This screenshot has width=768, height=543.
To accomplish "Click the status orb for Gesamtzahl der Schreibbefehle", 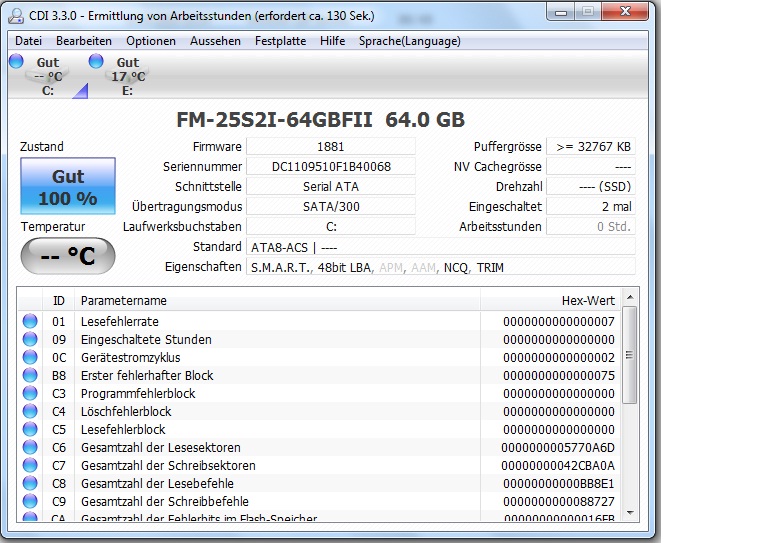I will (30, 501).
